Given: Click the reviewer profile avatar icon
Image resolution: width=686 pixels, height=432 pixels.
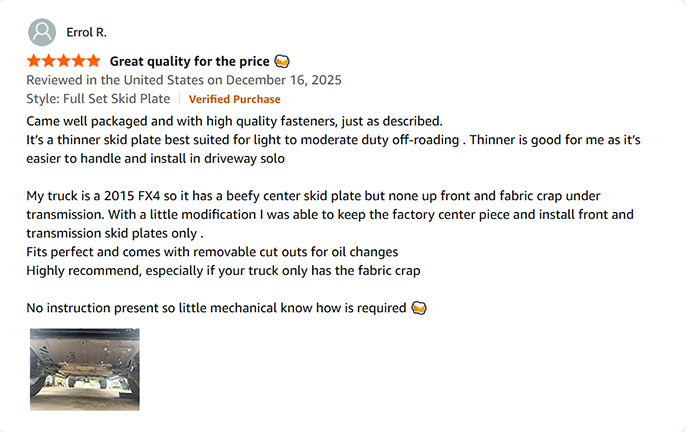Looking at the screenshot, I should point(42,32).
